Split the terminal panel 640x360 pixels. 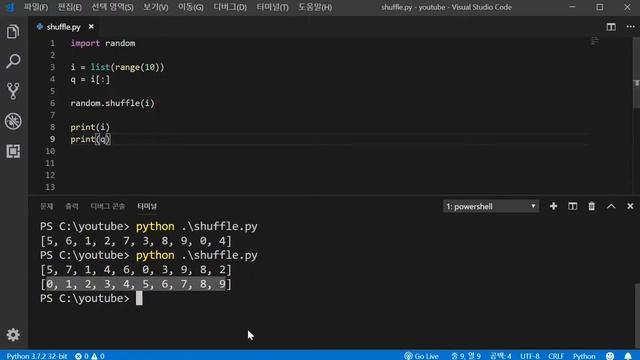[573, 206]
